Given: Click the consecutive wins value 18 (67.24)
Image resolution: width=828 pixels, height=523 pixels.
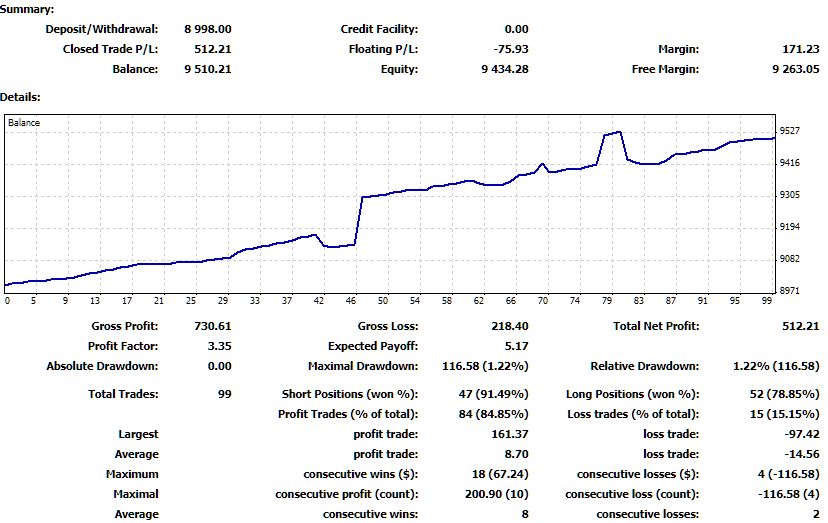Looking at the screenshot, I should pos(500,474).
